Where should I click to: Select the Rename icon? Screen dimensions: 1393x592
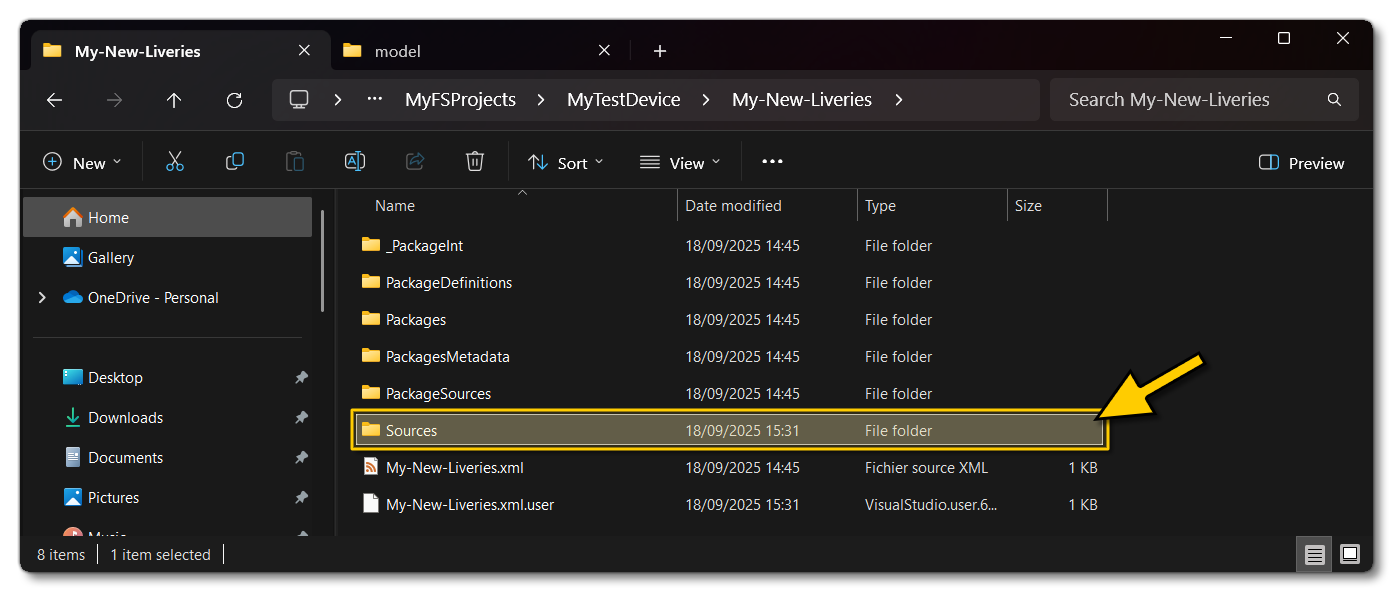point(355,161)
